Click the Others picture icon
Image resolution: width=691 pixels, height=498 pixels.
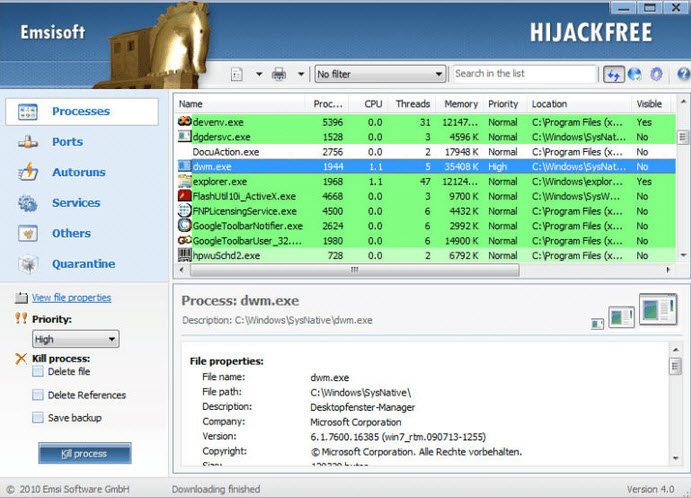pyautogui.click(x=28, y=233)
